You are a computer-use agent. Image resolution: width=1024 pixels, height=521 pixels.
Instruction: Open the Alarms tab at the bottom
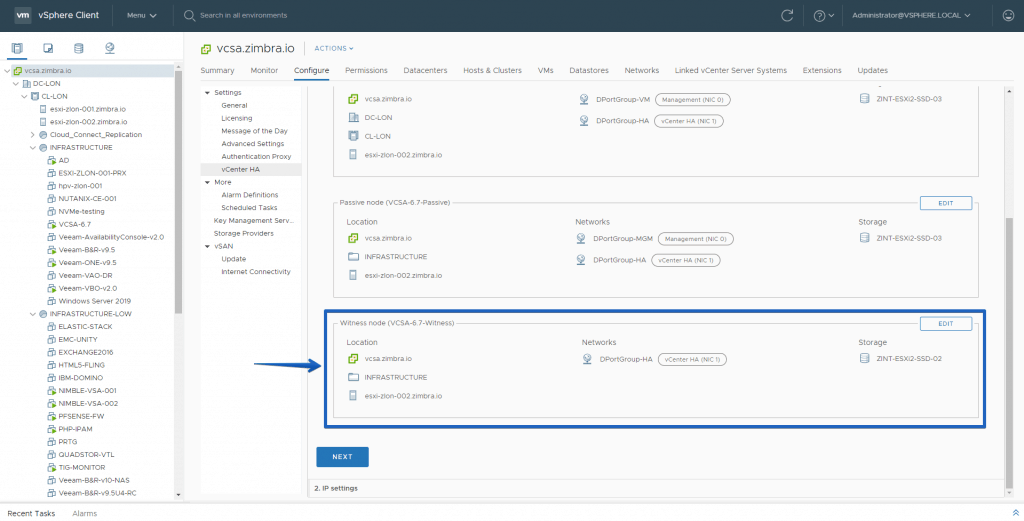(x=85, y=513)
